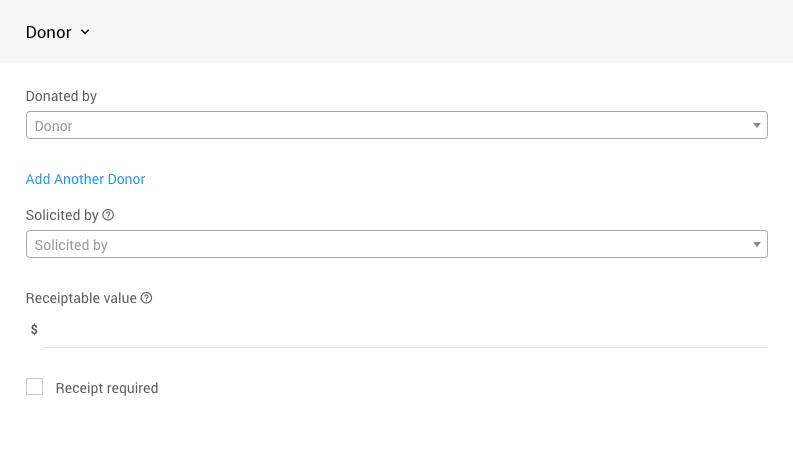Click the gray Donor header bar
Viewport: 793px width, 450px height.
click(x=450, y=32)
